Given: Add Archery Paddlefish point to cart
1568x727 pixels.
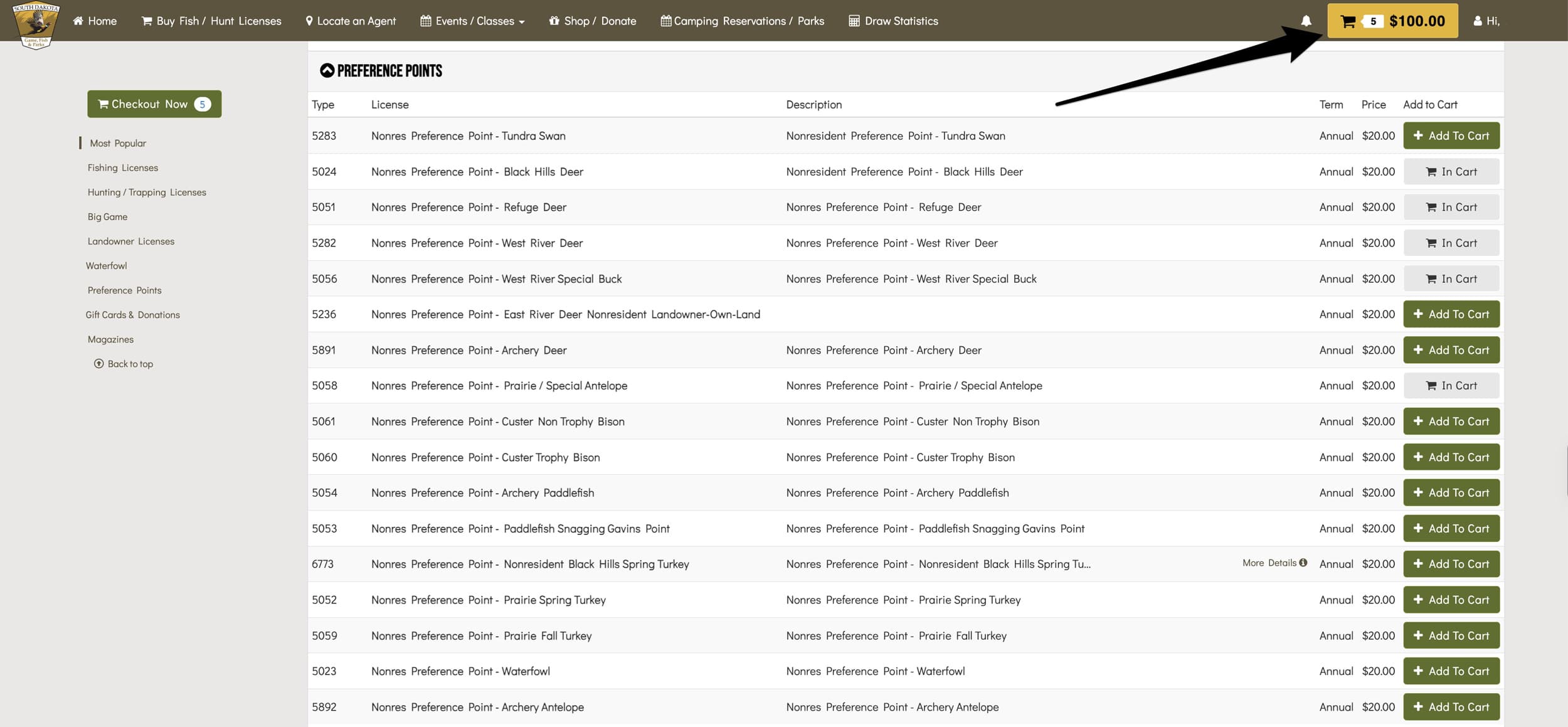Looking at the screenshot, I should coord(1451,492).
